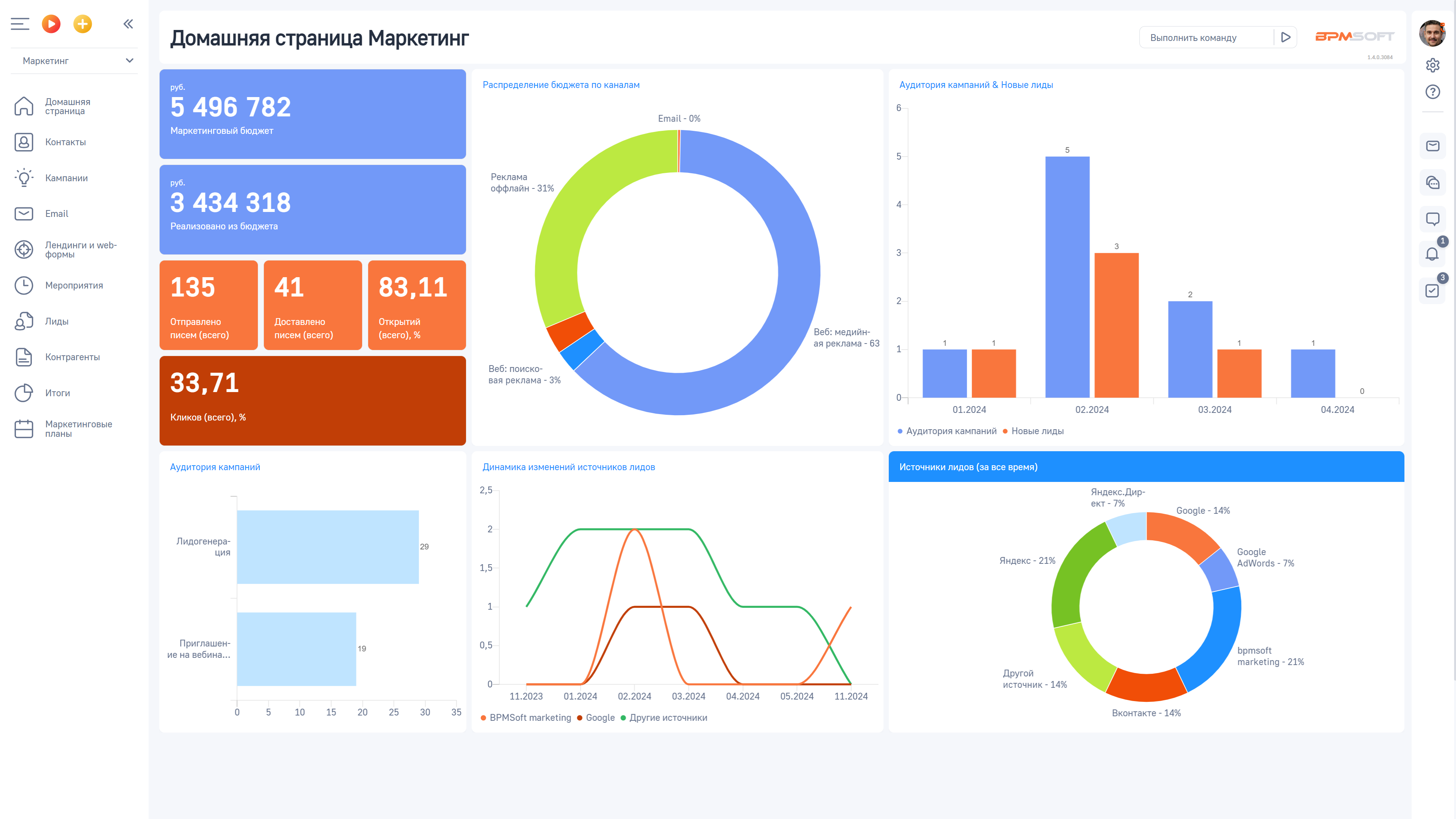Open the tasks checklist panel icon
This screenshot has height=819, width=1456.
[1432, 290]
